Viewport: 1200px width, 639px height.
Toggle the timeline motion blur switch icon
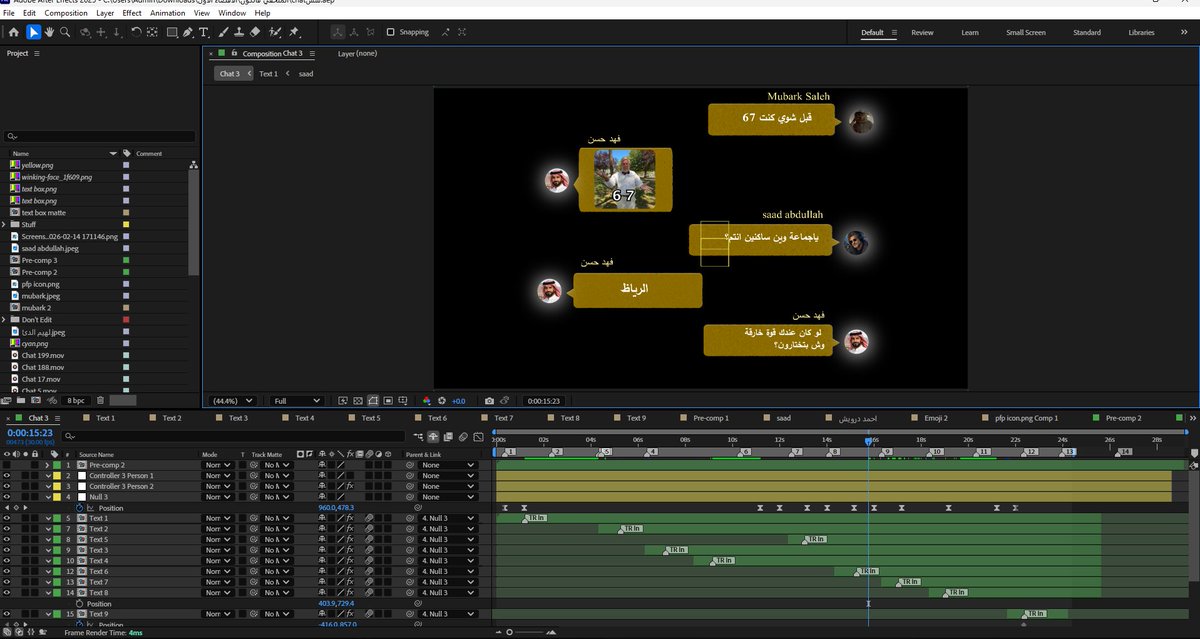tap(464, 436)
